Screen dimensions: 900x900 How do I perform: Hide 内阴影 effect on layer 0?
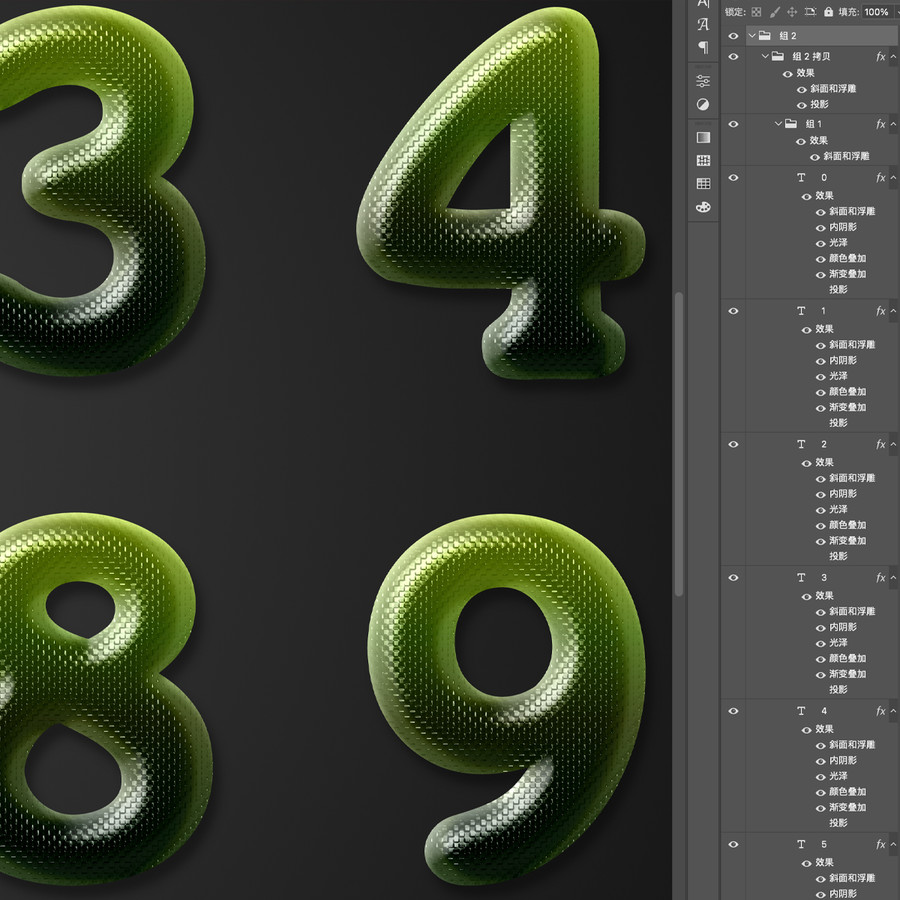click(x=821, y=228)
